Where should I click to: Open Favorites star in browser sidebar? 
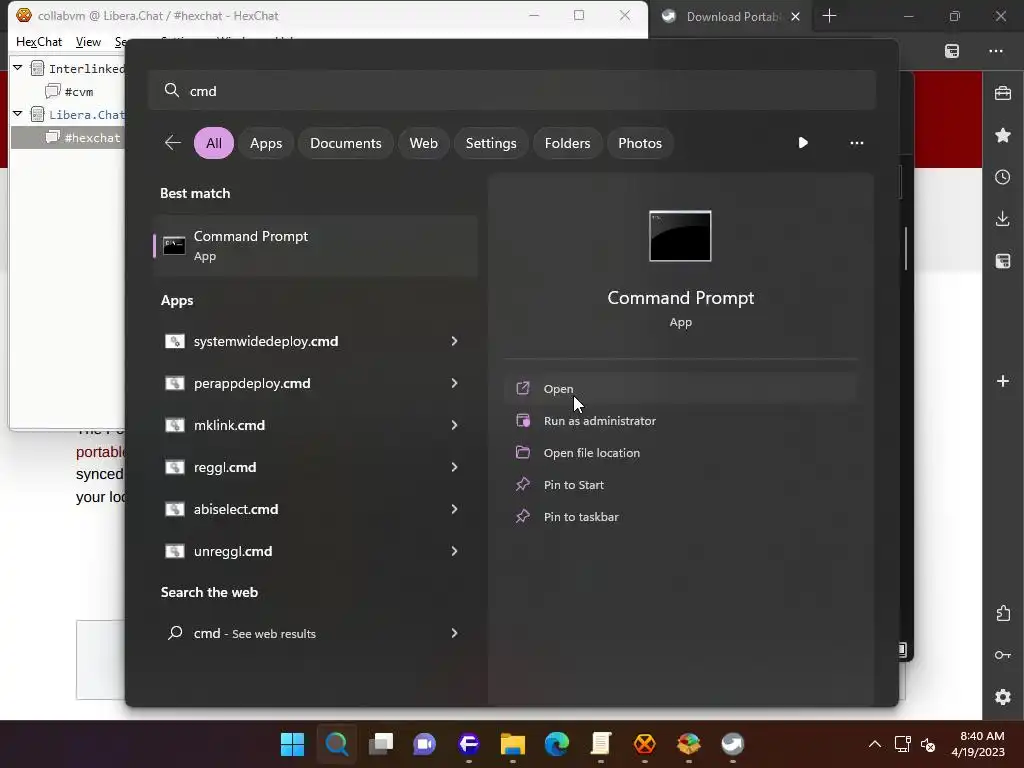point(1002,135)
